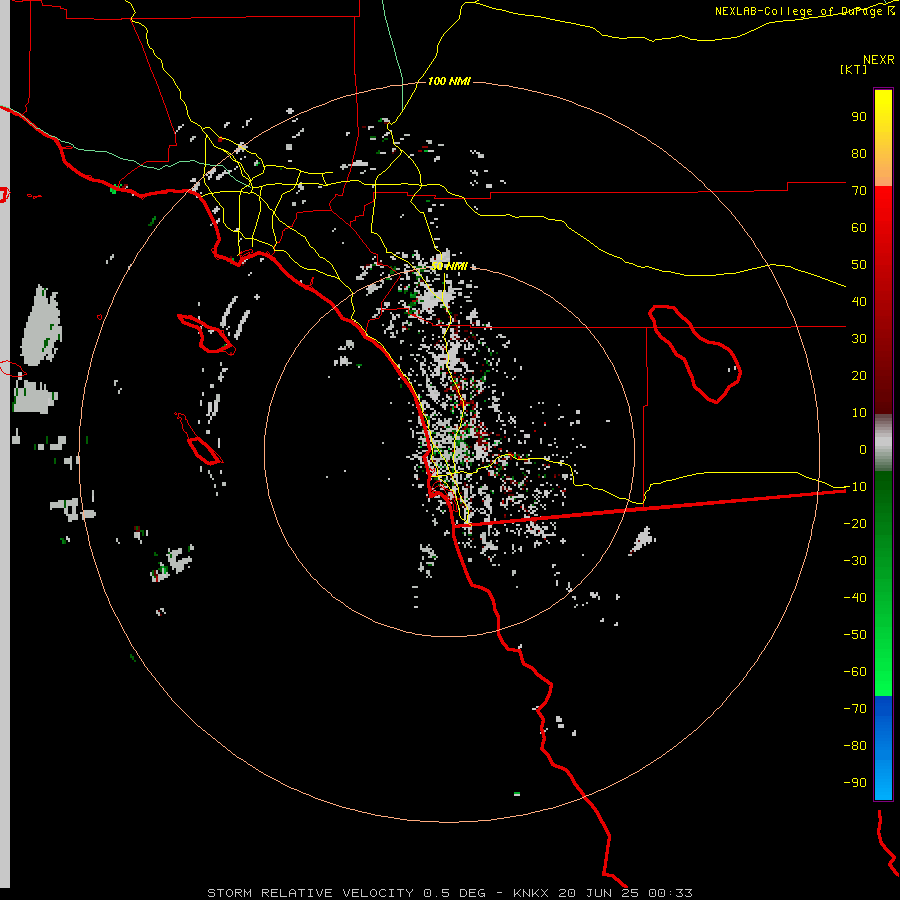Click the NEXR label above the color scale
Image resolution: width=900 pixels, height=900 pixels.
pos(878,60)
